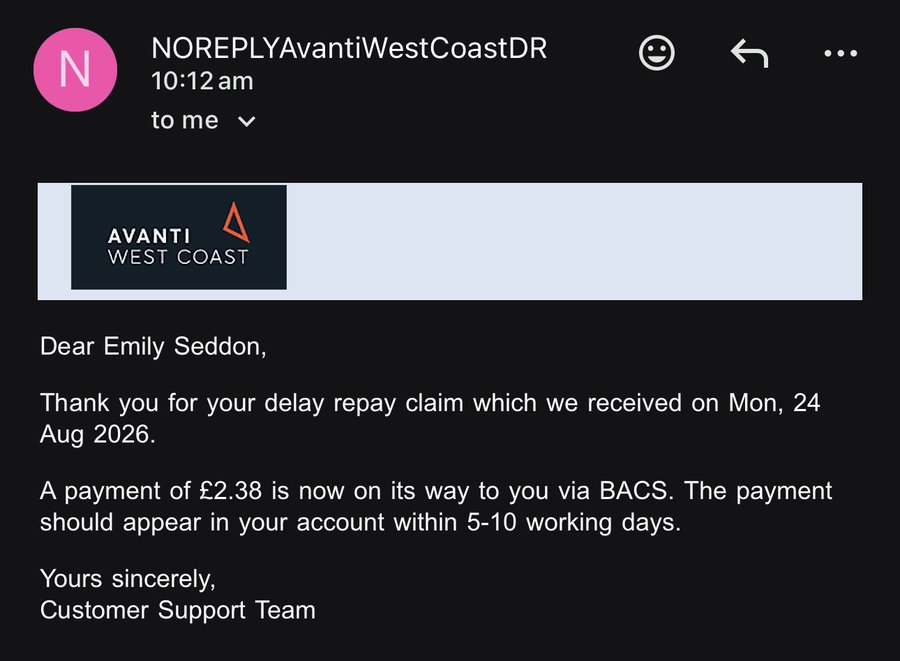Tap the pink N sender avatar

(x=75, y=69)
